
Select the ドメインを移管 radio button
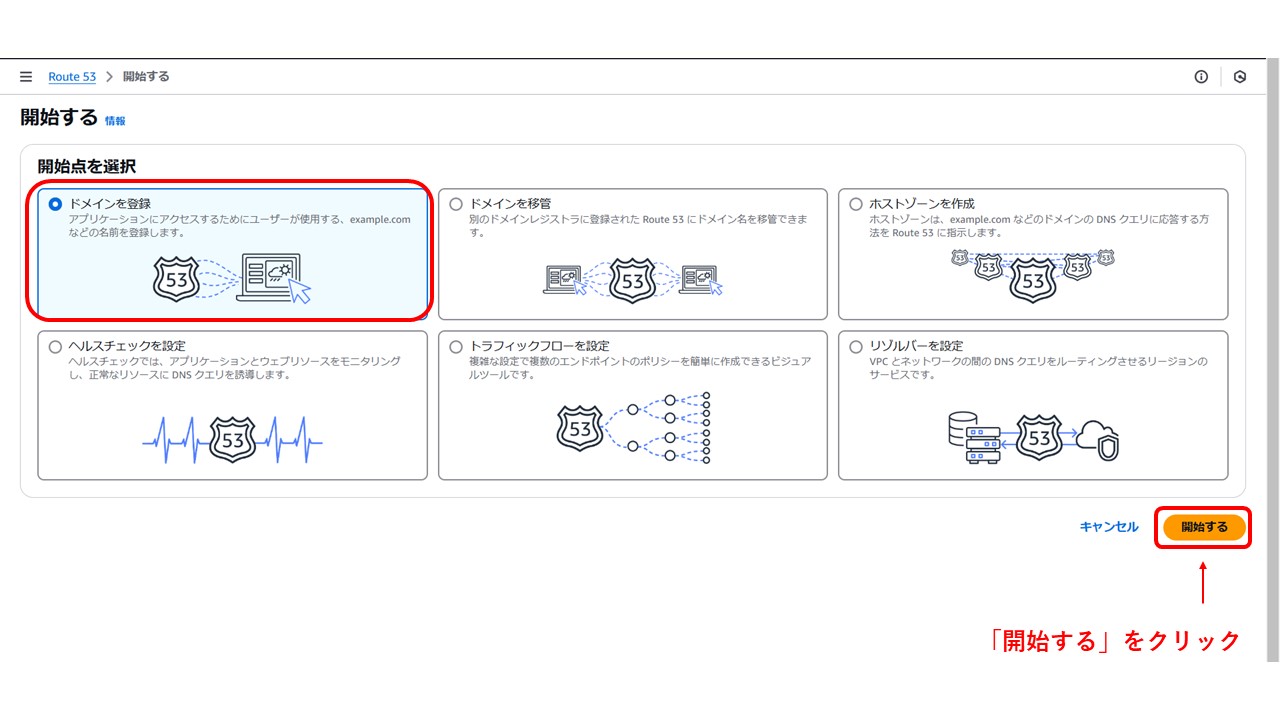(x=456, y=204)
